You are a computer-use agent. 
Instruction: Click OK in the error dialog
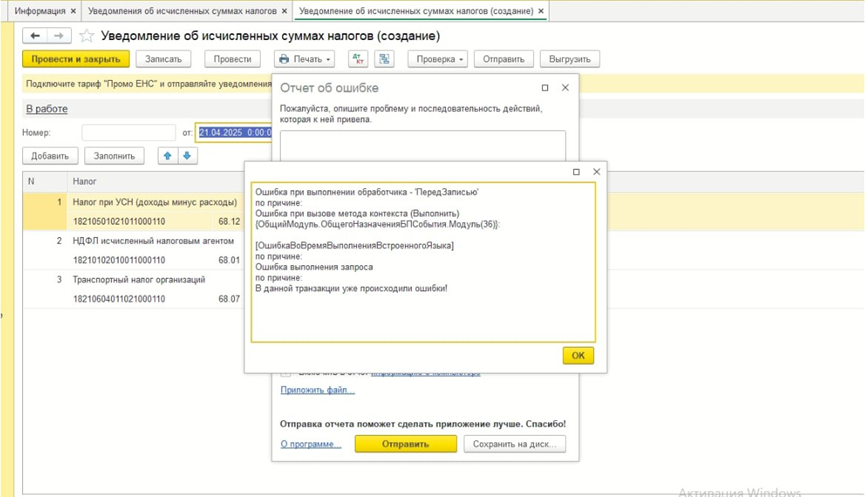click(x=578, y=355)
